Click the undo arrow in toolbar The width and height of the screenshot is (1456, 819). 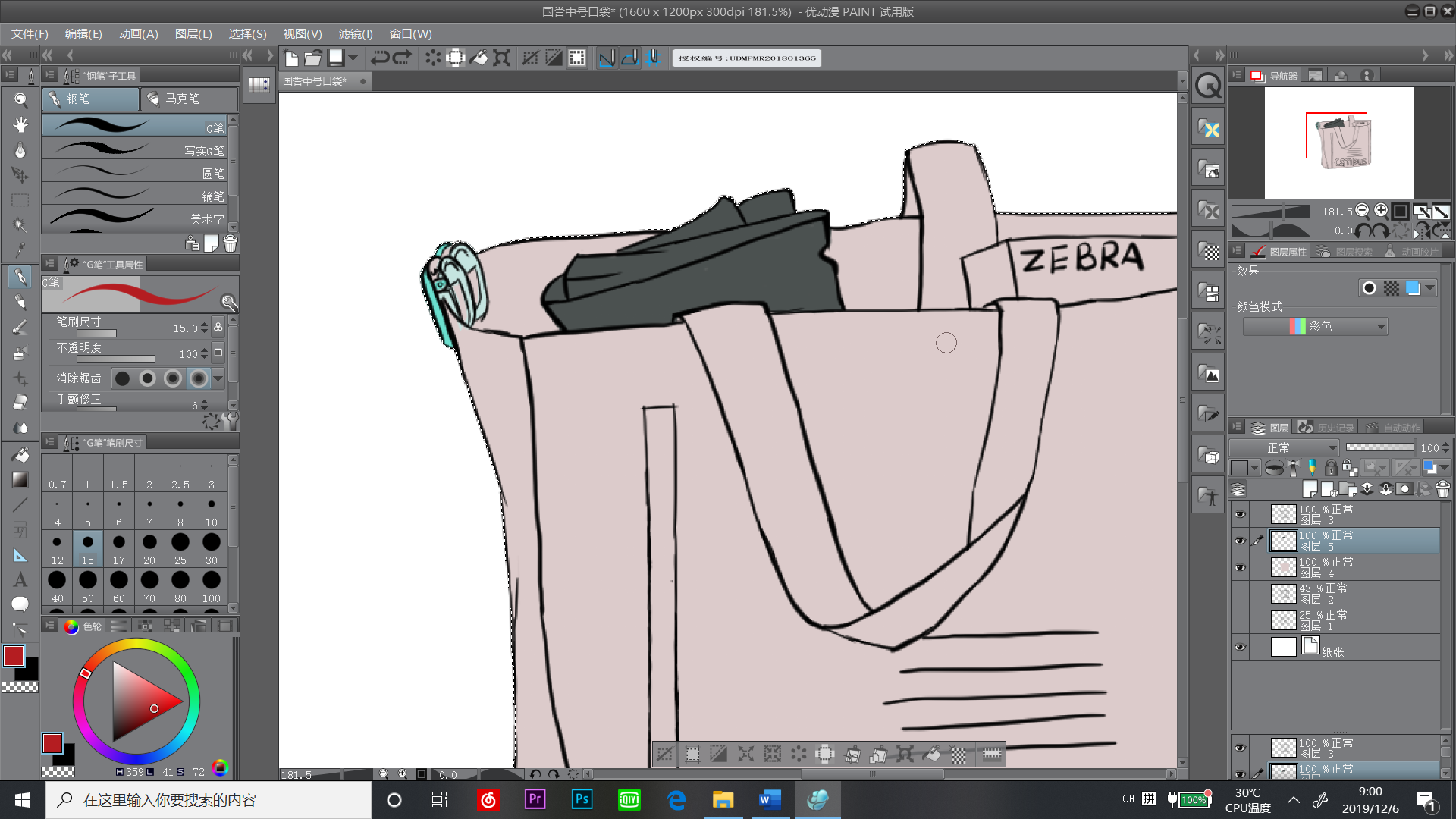point(379,58)
